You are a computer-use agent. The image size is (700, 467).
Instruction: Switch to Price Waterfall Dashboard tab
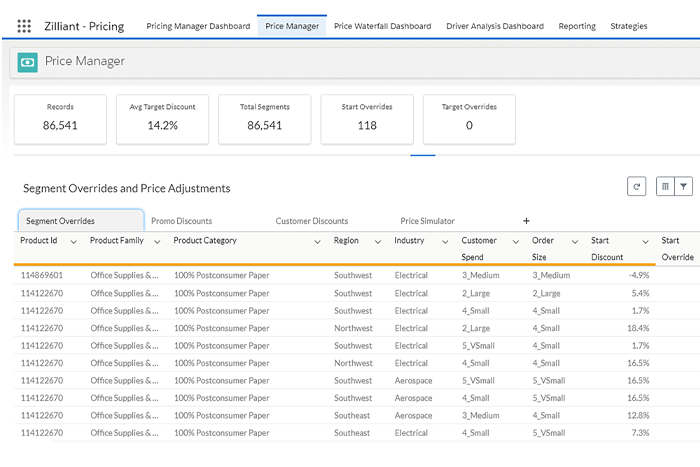[382, 26]
